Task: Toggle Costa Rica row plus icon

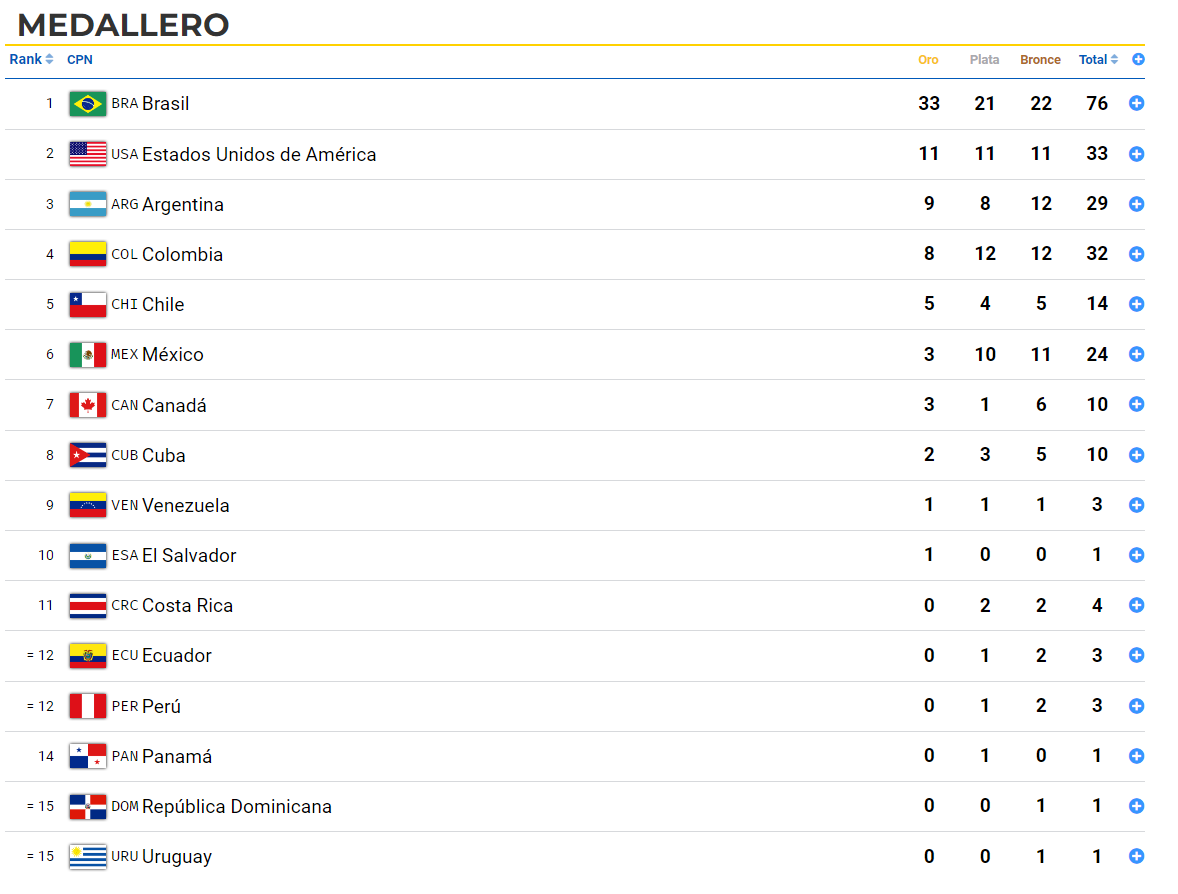Action: click(x=1136, y=605)
